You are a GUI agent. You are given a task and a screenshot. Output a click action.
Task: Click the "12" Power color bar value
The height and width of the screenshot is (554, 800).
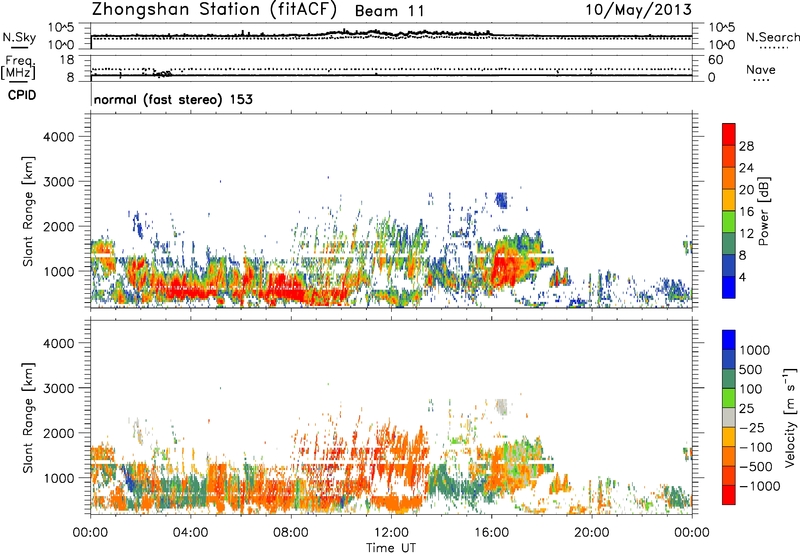point(746,234)
